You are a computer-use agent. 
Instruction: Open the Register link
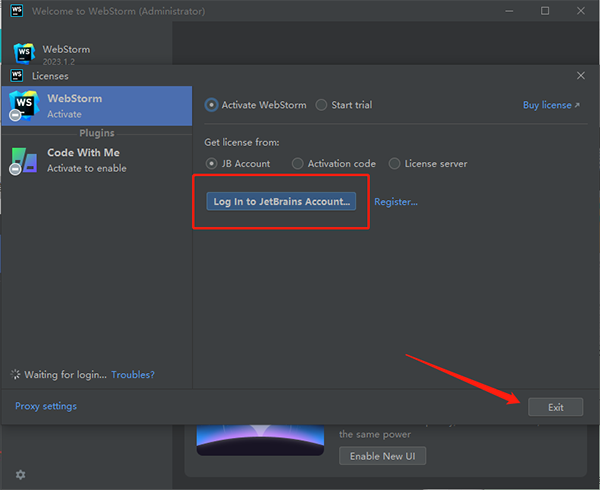point(396,202)
